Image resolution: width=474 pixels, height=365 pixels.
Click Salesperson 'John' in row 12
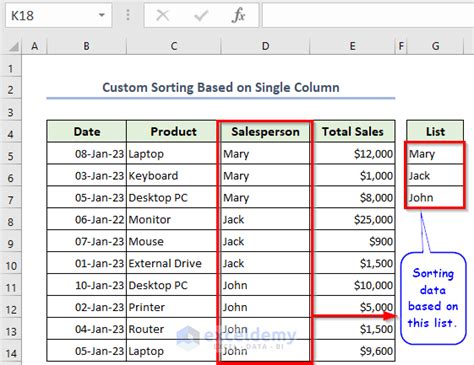coord(265,307)
